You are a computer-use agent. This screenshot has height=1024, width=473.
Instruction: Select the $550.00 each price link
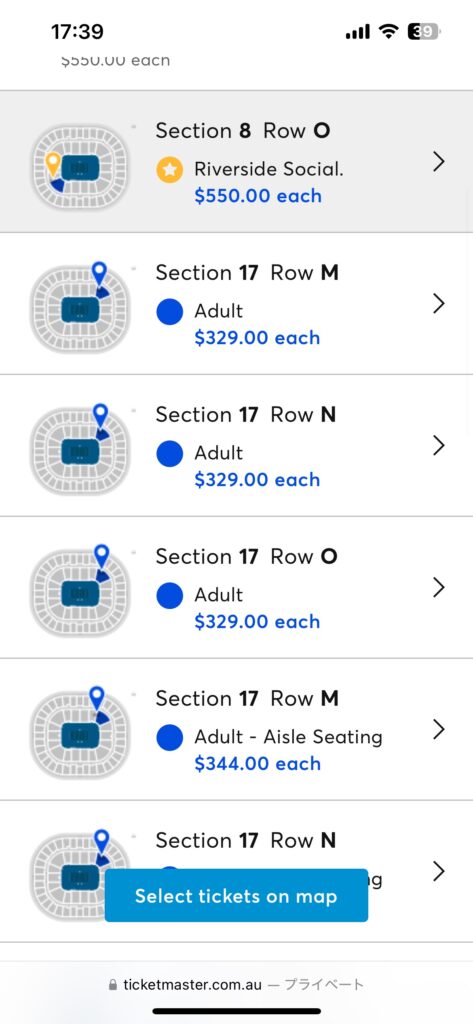(258, 196)
